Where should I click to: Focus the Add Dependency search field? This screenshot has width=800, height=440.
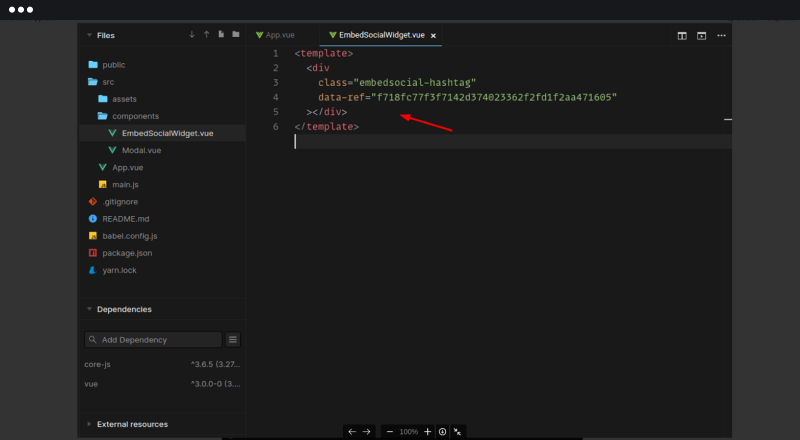(153, 339)
